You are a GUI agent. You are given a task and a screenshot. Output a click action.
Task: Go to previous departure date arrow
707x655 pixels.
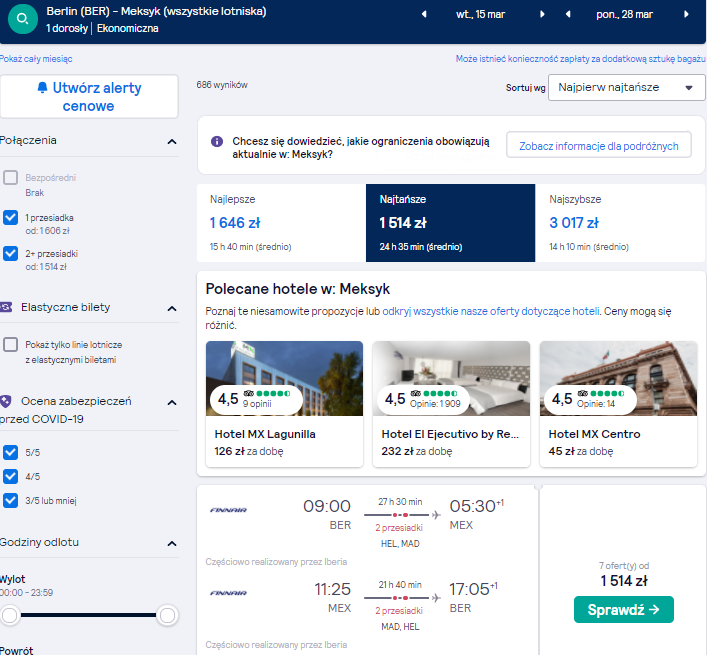point(424,14)
